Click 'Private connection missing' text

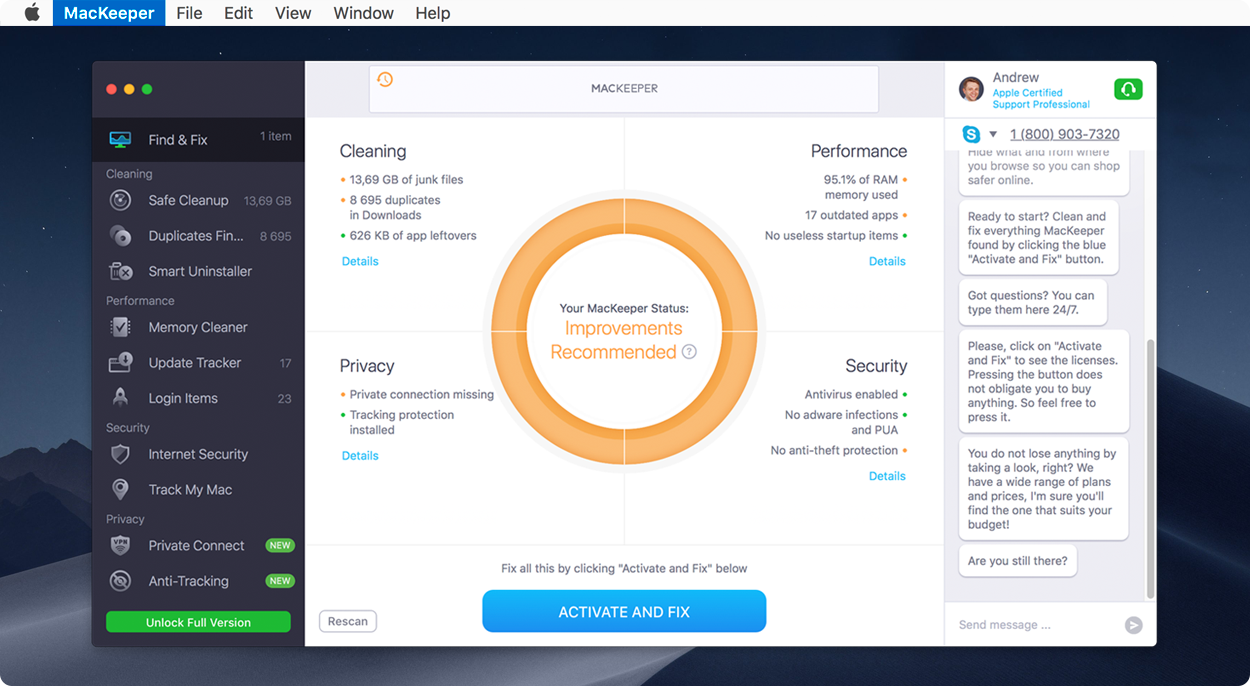pos(421,394)
